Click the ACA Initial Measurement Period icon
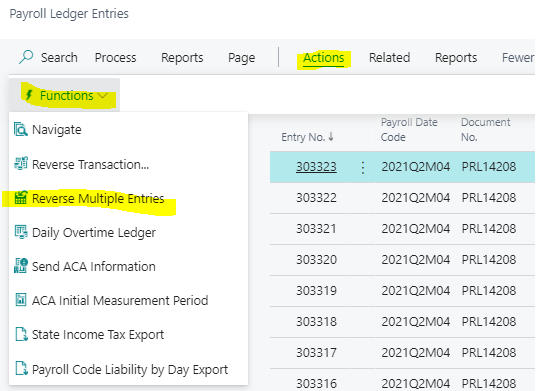540x391 pixels. pos(21,300)
